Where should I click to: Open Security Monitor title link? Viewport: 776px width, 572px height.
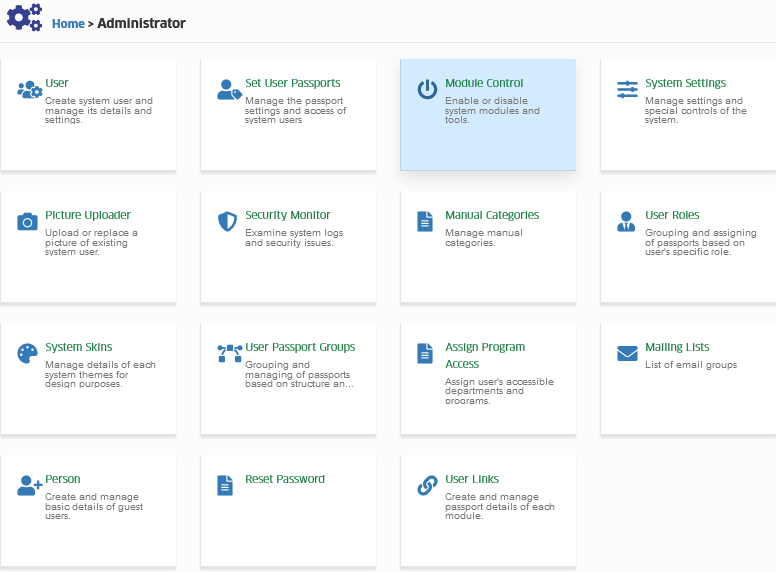point(288,215)
